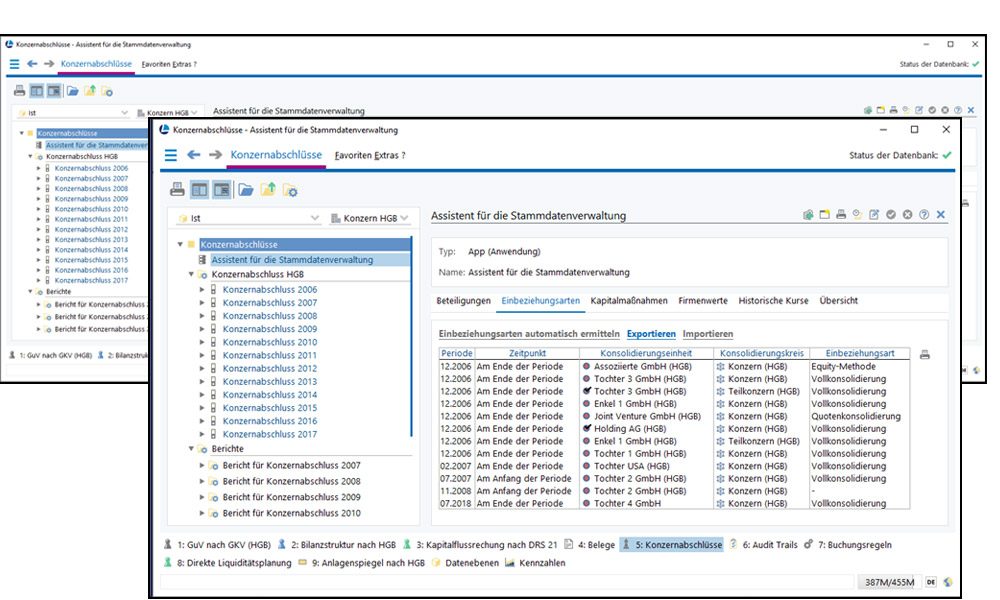Screen dimensions: 1000x600
Task: Click the Importieren link
Action: click(x=708, y=333)
